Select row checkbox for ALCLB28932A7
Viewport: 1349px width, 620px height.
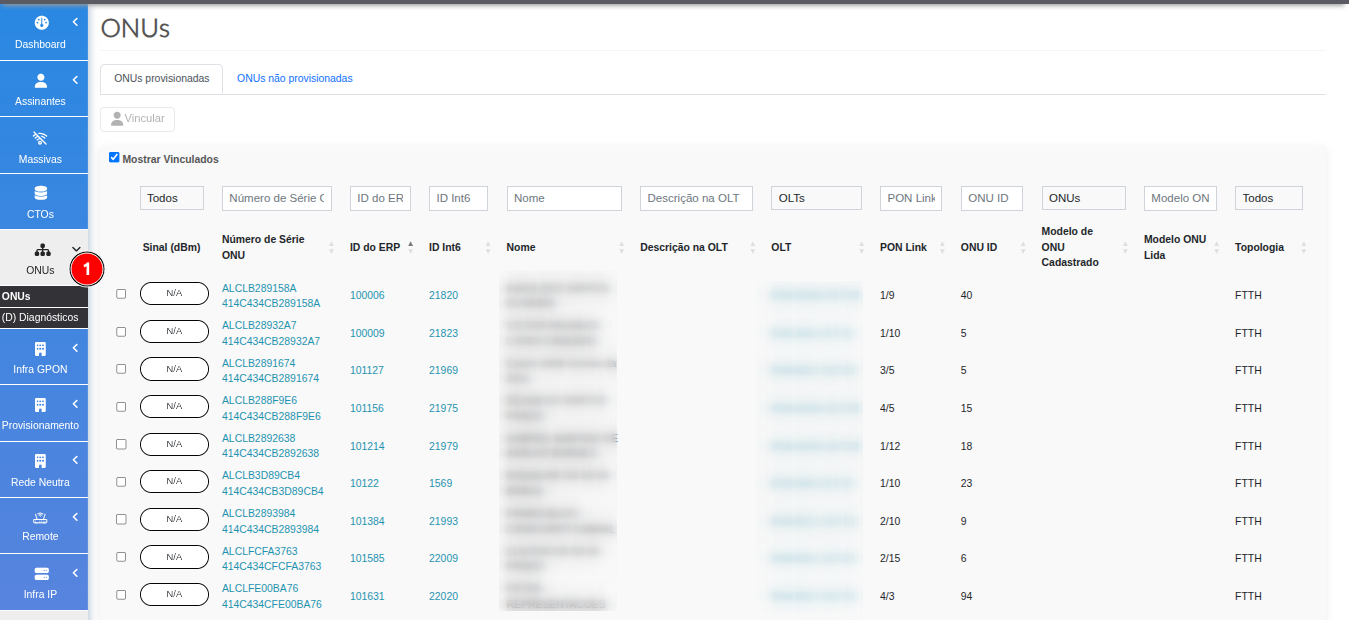point(121,331)
